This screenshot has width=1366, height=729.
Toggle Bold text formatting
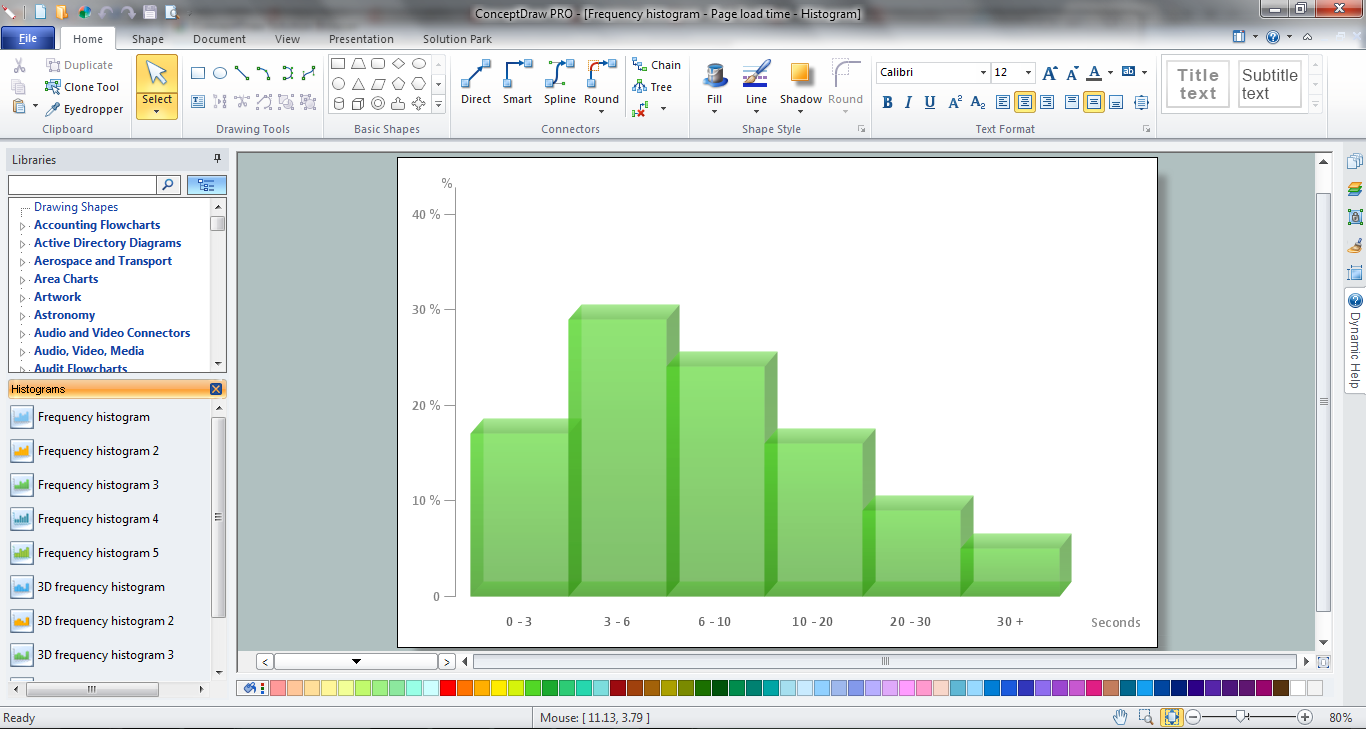click(x=887, y=102)
